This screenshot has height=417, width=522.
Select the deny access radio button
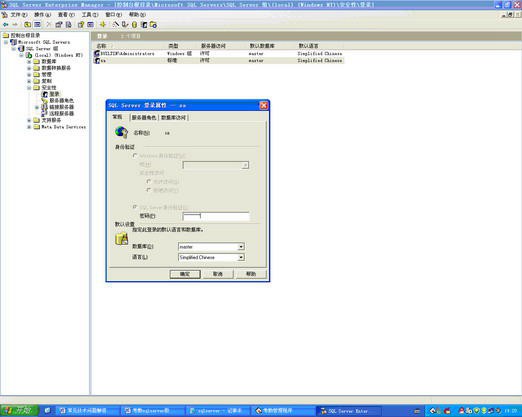tap(149, 190)
